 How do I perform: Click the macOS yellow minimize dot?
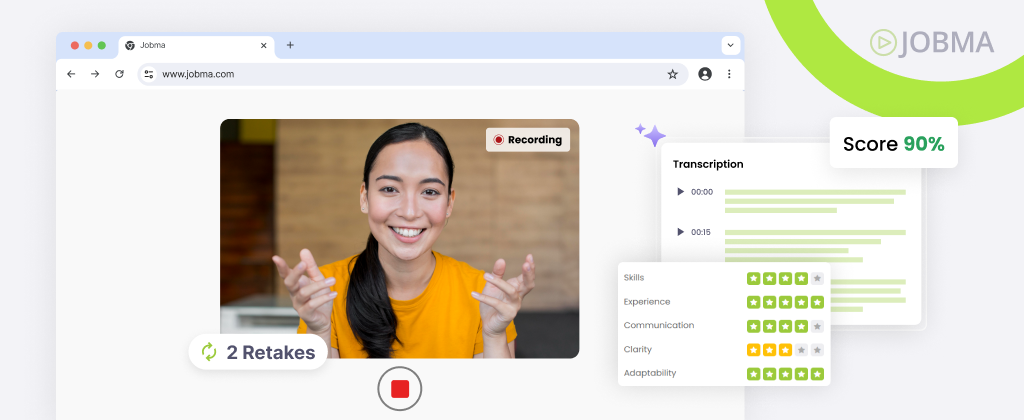pyautogui.click(x=88, y=46)
